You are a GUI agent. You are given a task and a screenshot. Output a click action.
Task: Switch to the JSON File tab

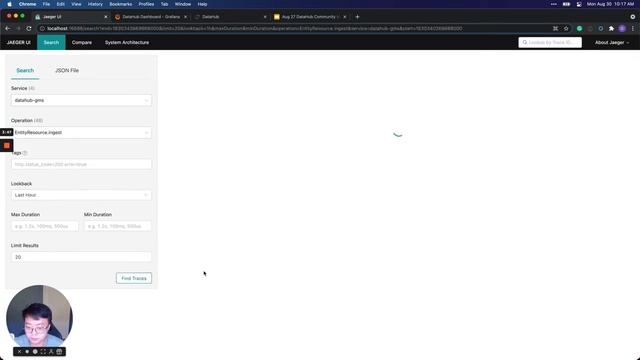coord(67,71)
